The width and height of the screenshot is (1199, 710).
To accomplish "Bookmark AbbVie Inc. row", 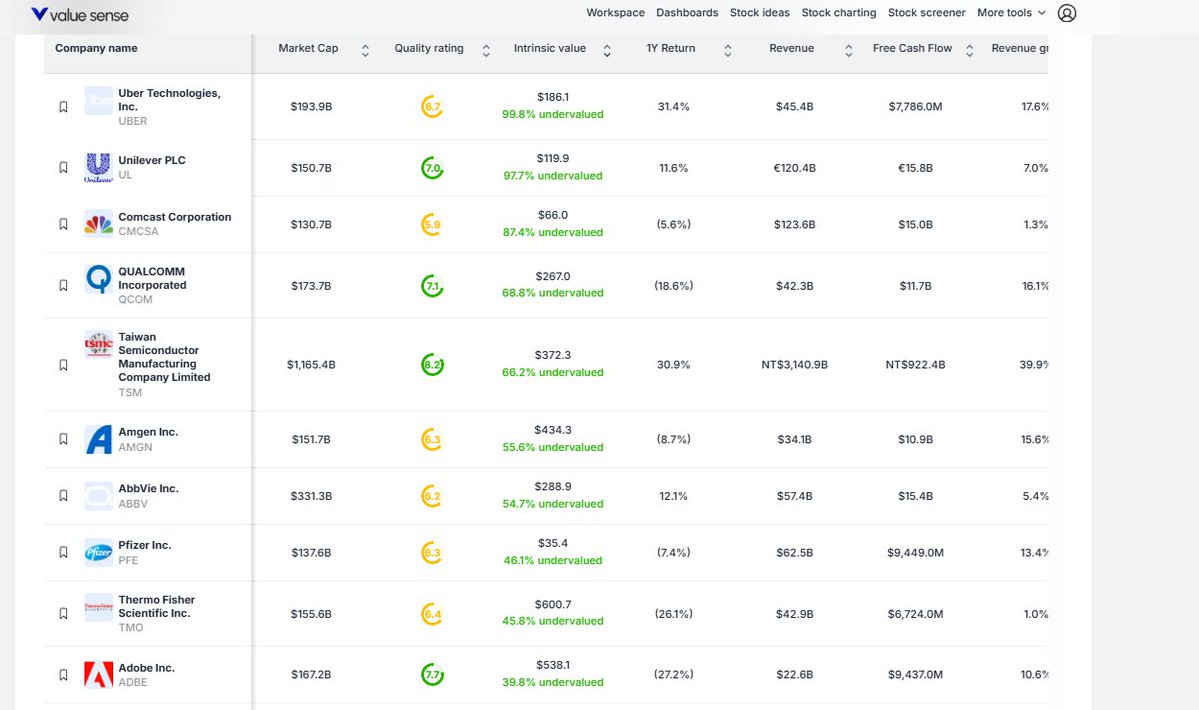I will [x=63, y=495].
